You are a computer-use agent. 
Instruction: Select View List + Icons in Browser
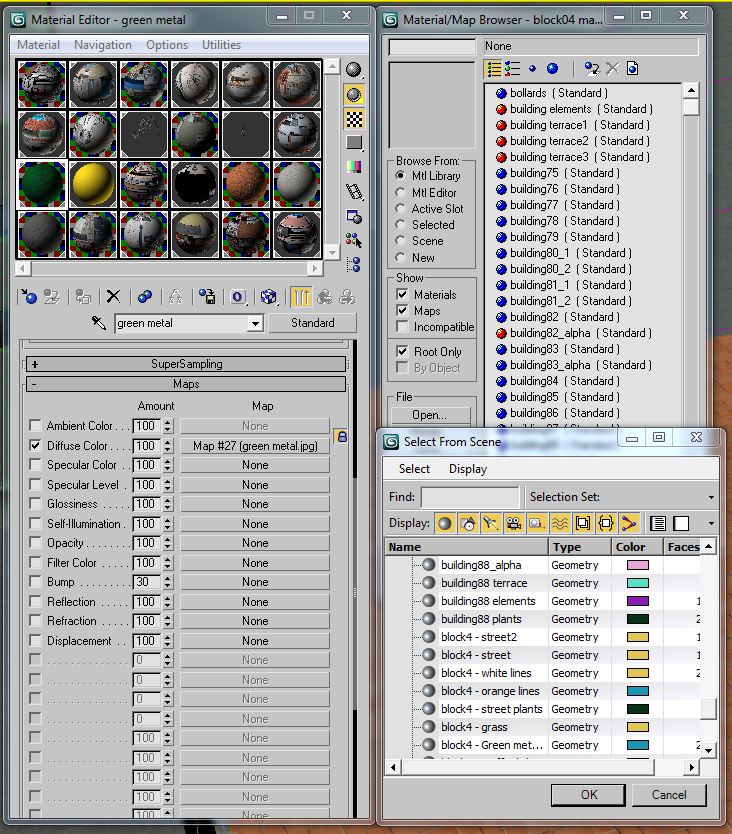coord(513,69)
